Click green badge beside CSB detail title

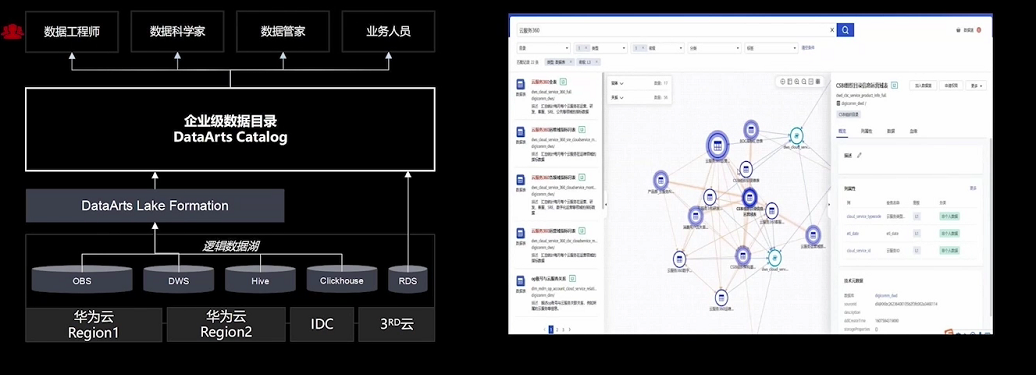click(894, 85)
